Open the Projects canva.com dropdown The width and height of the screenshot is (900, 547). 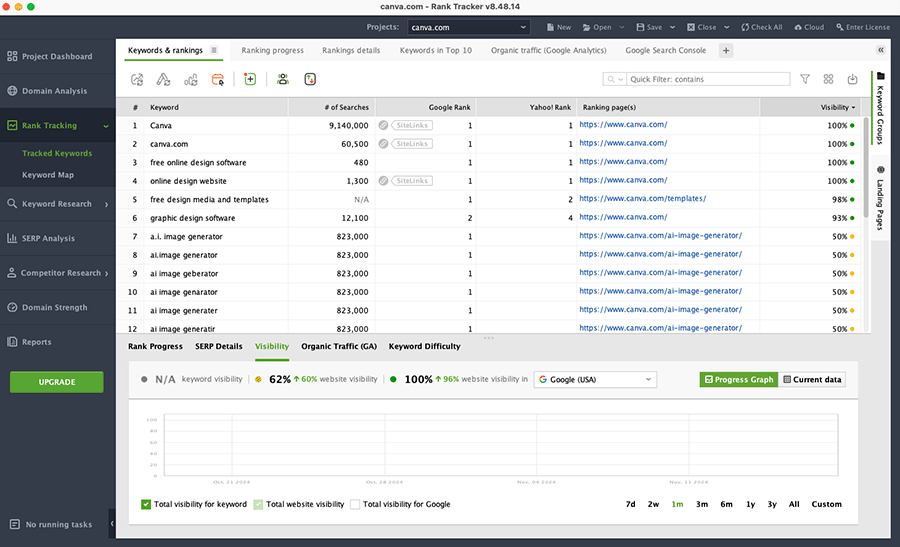tap(468, 27)
